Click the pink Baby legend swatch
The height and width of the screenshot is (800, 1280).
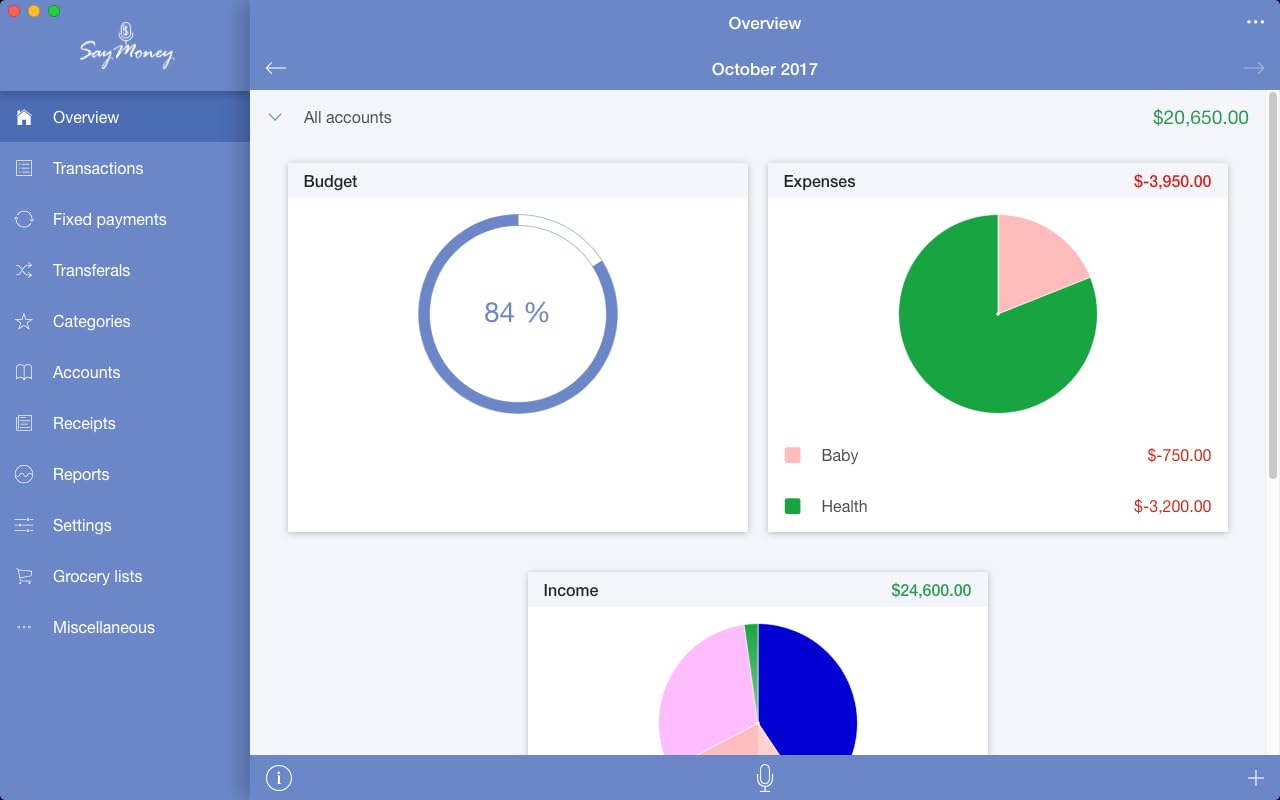click(793, 455)
